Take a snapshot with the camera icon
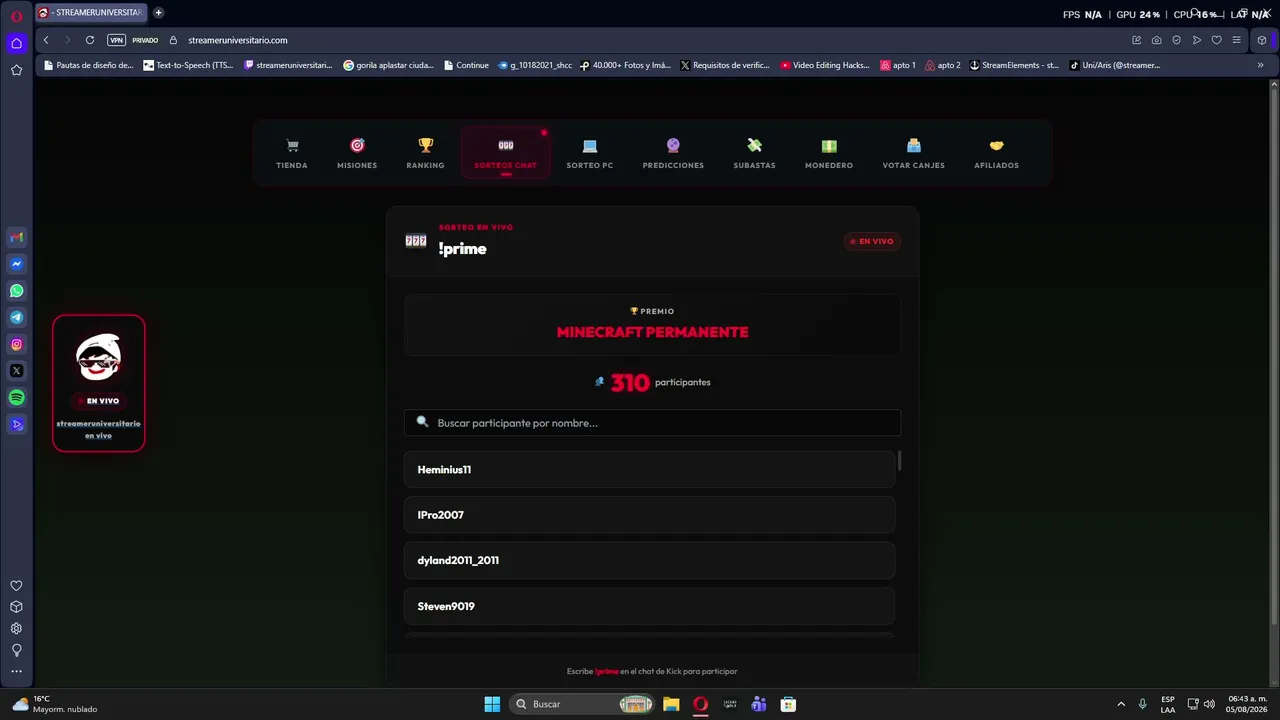Image resolution: width=1280 pixels, height=720 pixels. click(x=1156, y=40)
